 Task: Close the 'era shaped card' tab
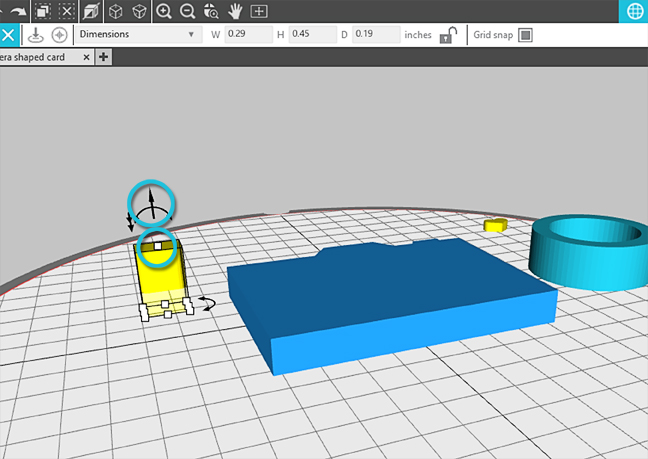(86, 57)
